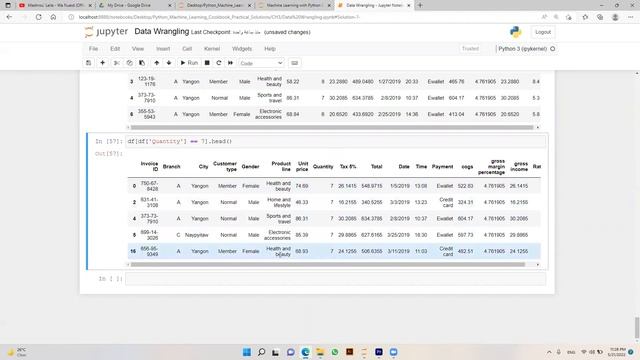The image size is (640, 360).
Task: Click the Logout button
Action: pyautogui.click(x=543, y=32)
